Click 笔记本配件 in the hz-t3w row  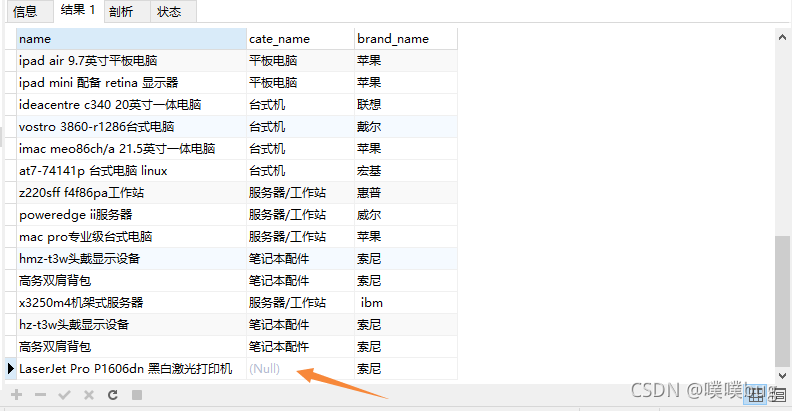(x=301, y=325)
